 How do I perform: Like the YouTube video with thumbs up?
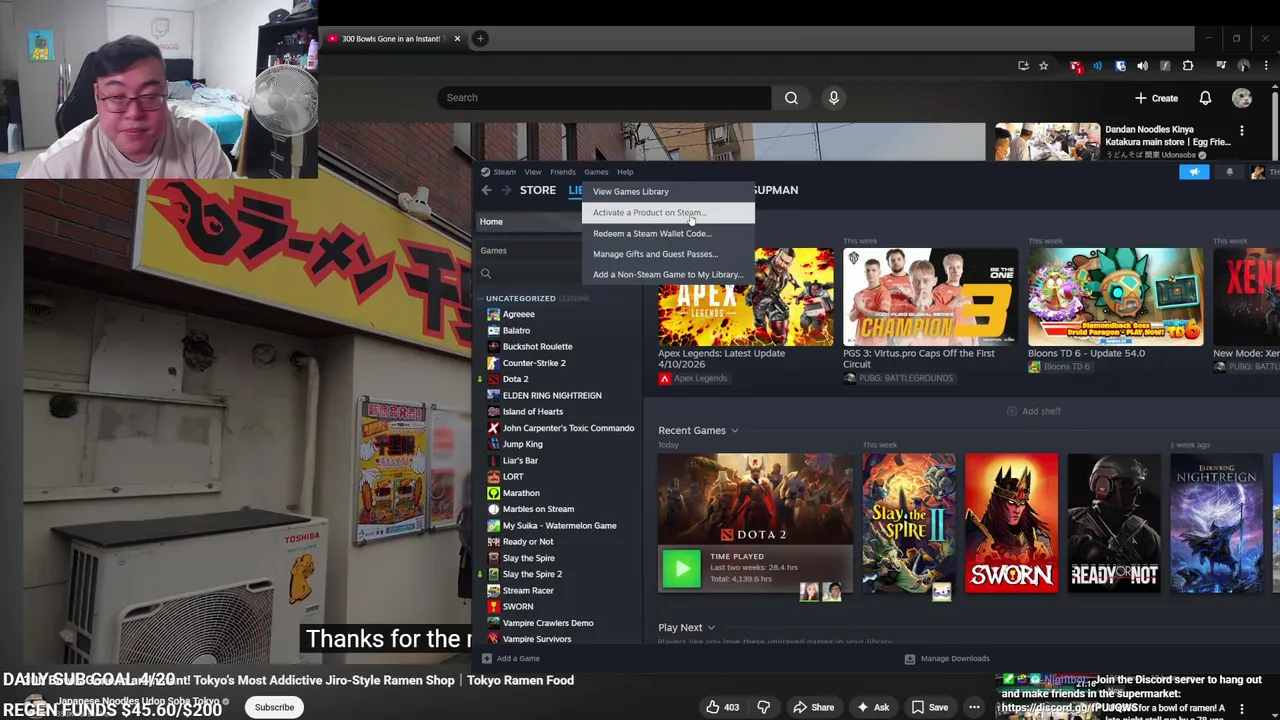pos(722,707)
